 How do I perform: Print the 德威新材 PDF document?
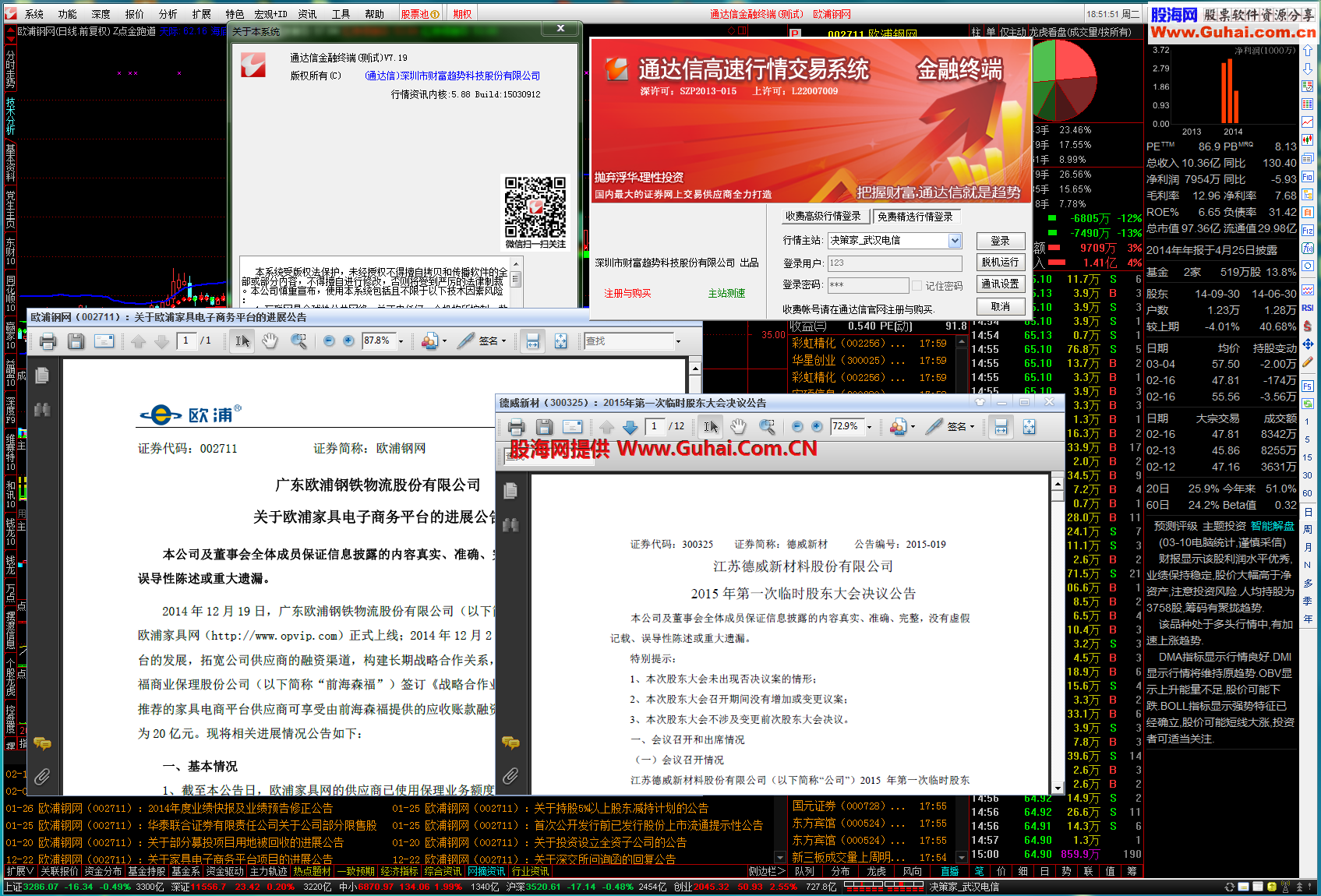(x=516, y=427)
